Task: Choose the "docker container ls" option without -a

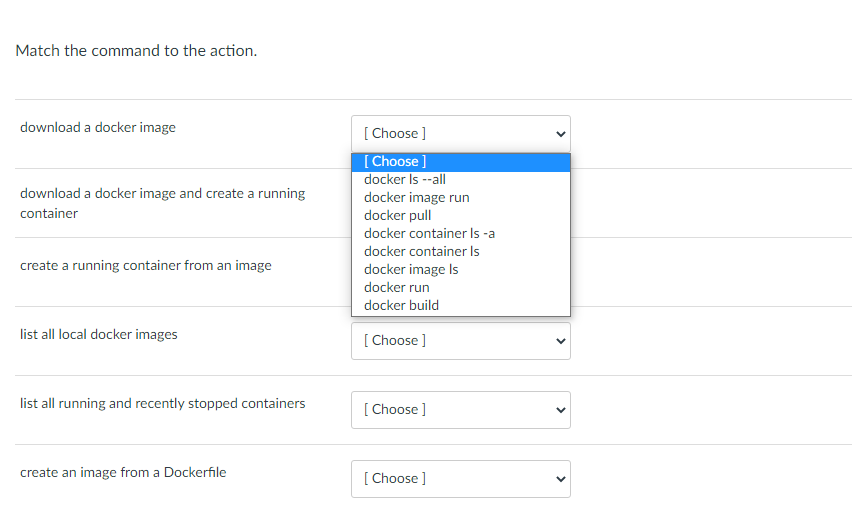Action: (422, 251)
